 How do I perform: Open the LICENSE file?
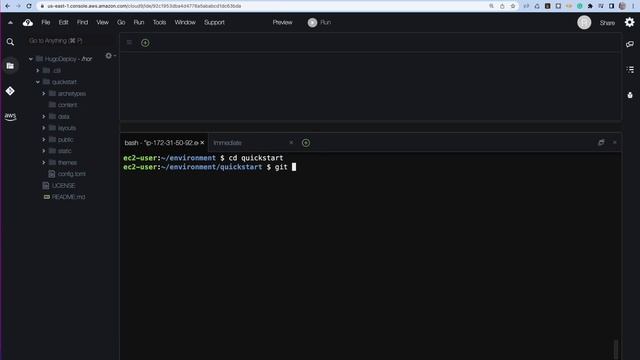tap(63, 185)
